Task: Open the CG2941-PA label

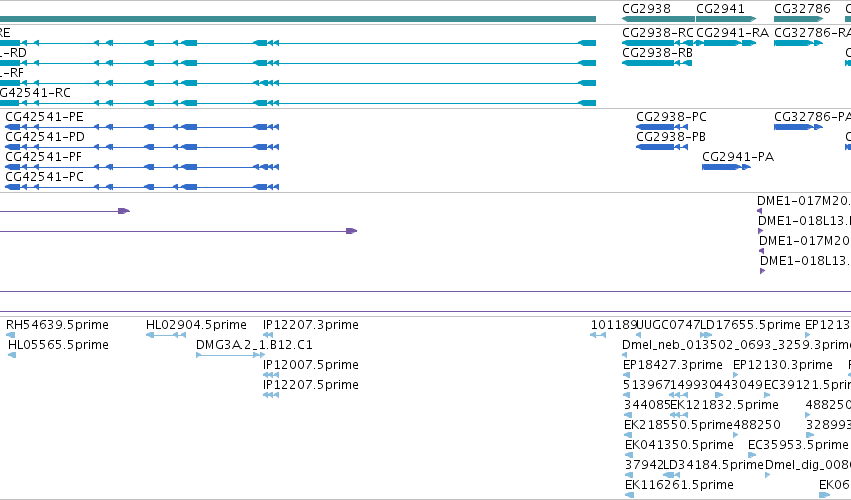Action: pos(738,157)
